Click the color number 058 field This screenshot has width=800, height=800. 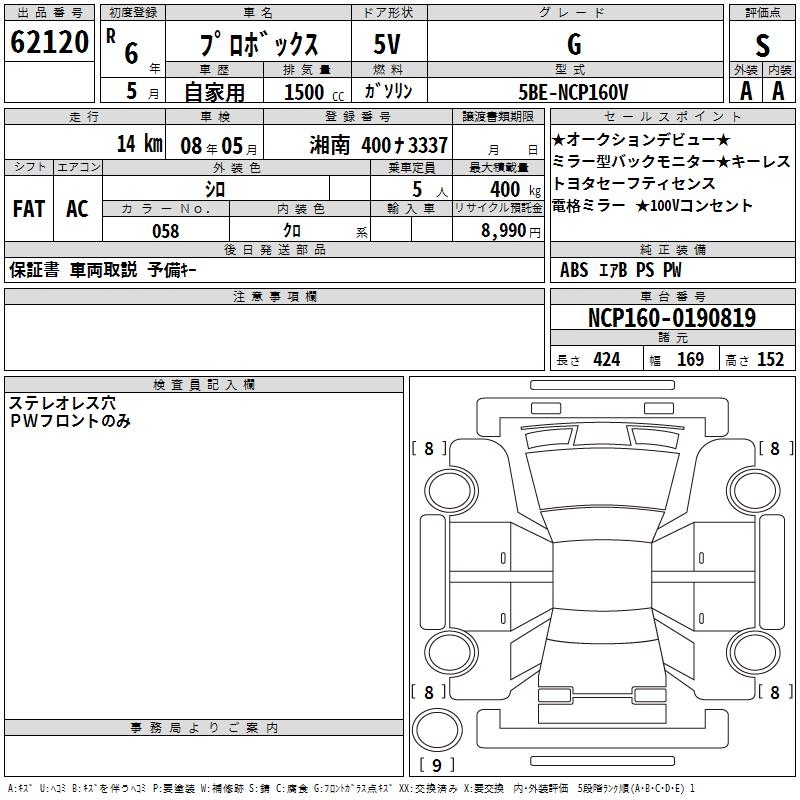tap(166, 231)
